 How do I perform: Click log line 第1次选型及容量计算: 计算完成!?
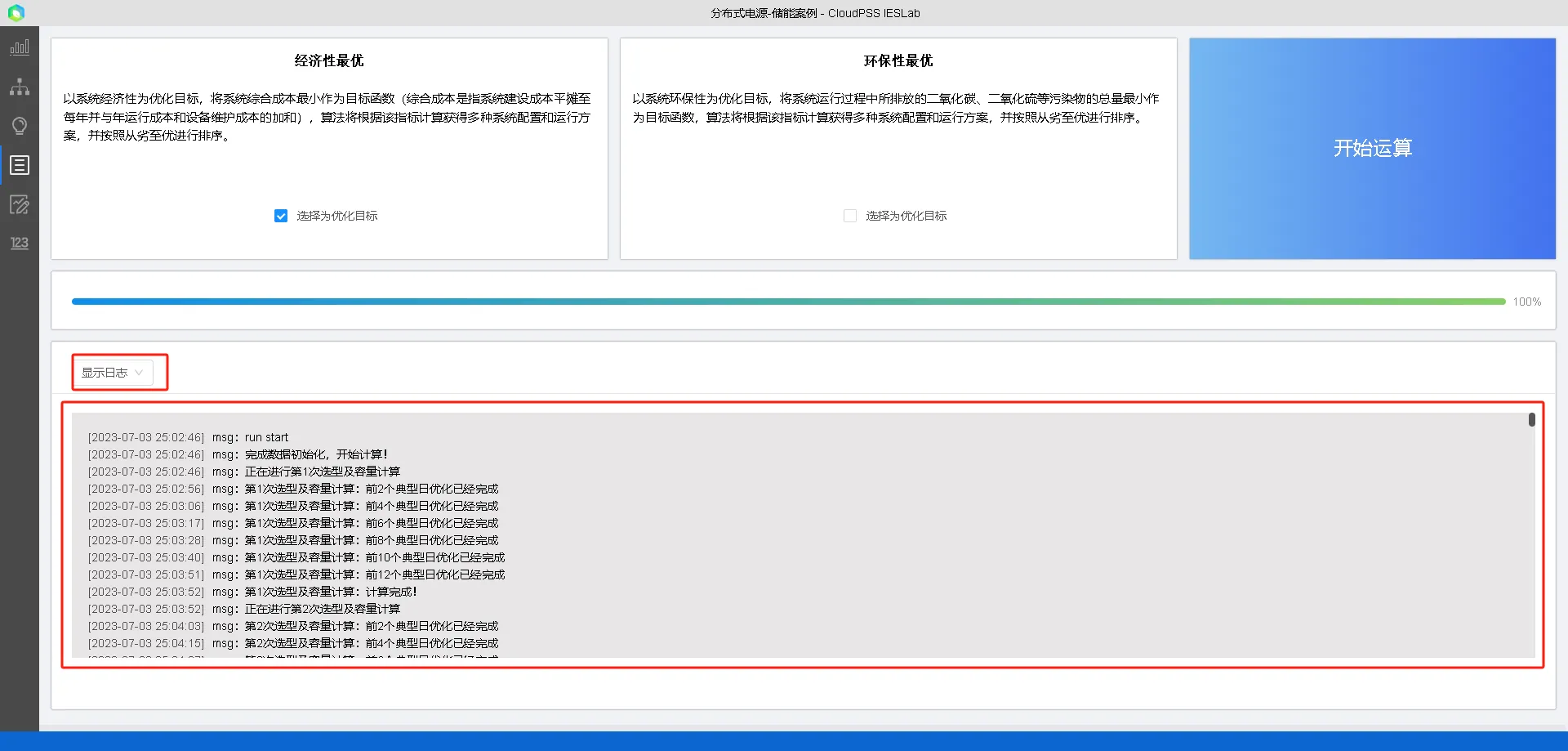coord(252,592)
